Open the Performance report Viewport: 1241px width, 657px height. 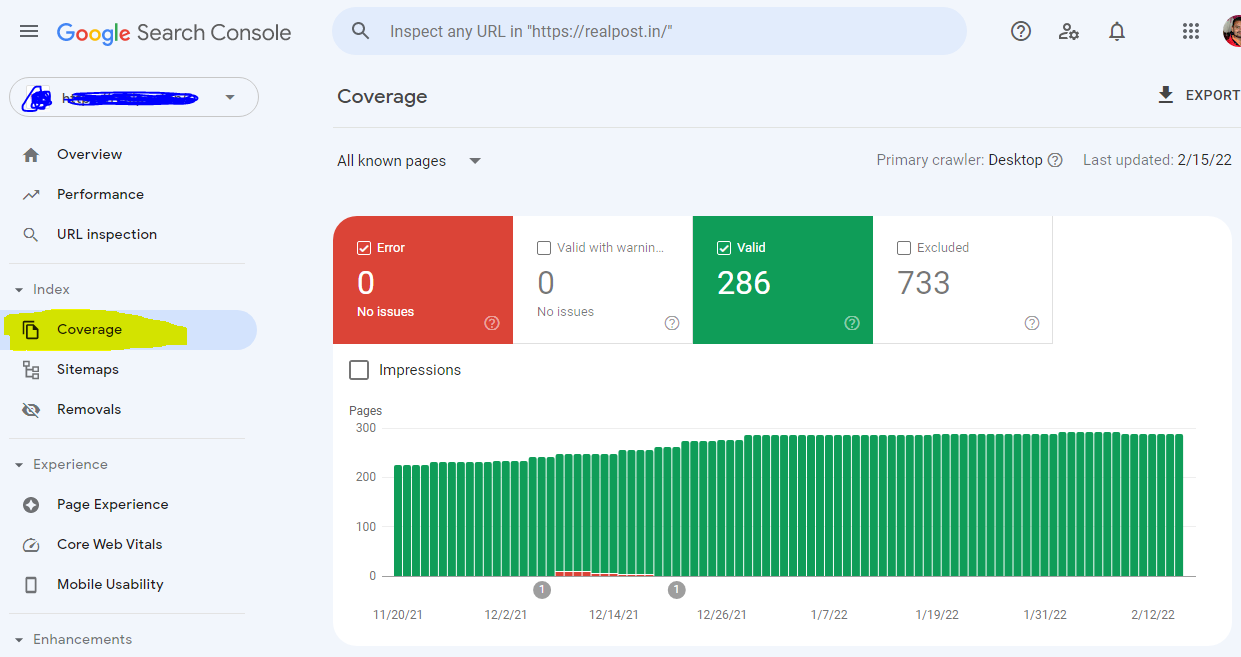coord(100,194)
